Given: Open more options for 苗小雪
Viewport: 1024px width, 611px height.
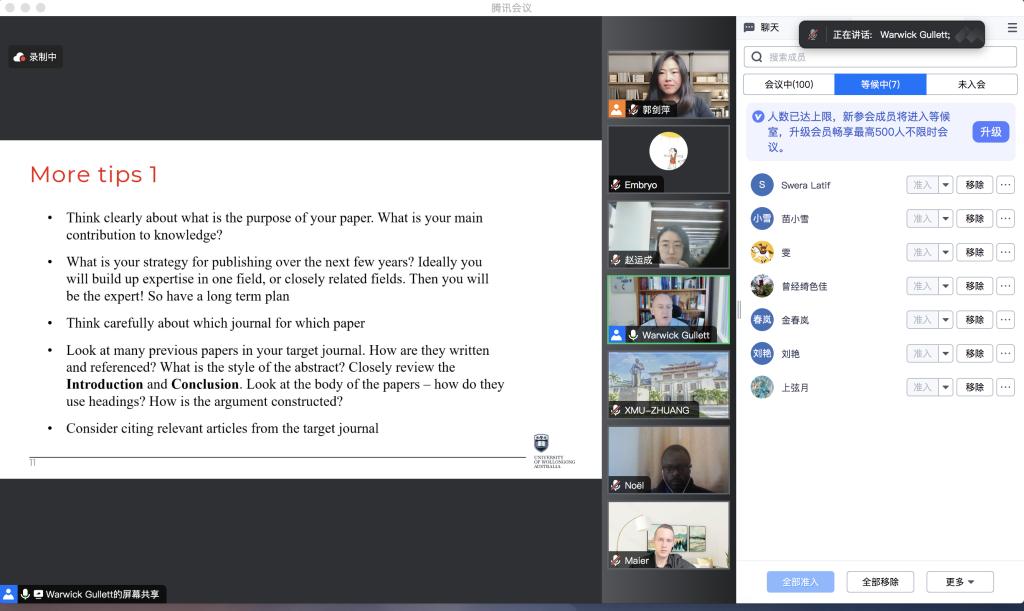Looking at the screenshot, I should 1005,219.
